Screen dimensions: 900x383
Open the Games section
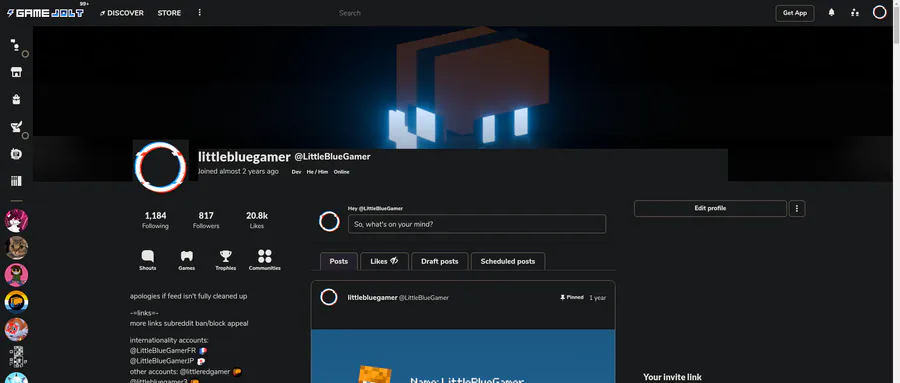pos(187,260)
